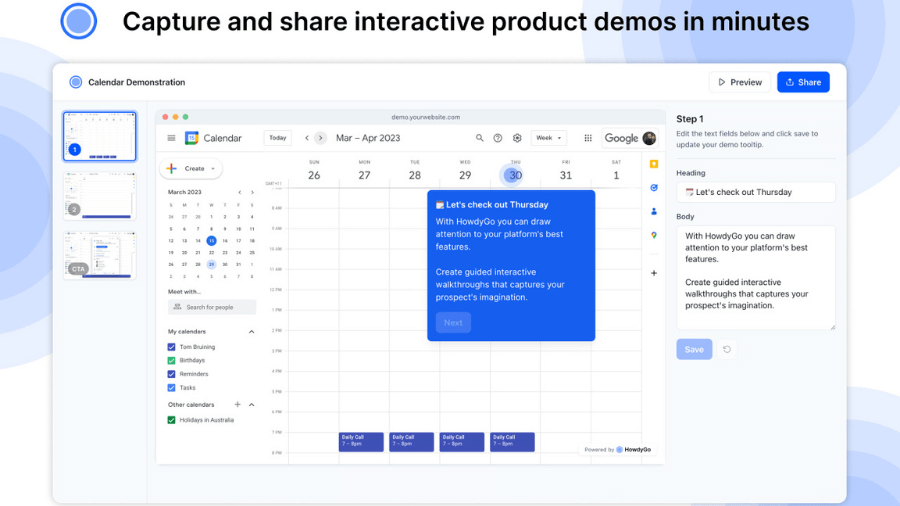The width and height of the screenshot is (900, 506).
Task: Select Tuesday 28 column header
Action: click(415, 172)
